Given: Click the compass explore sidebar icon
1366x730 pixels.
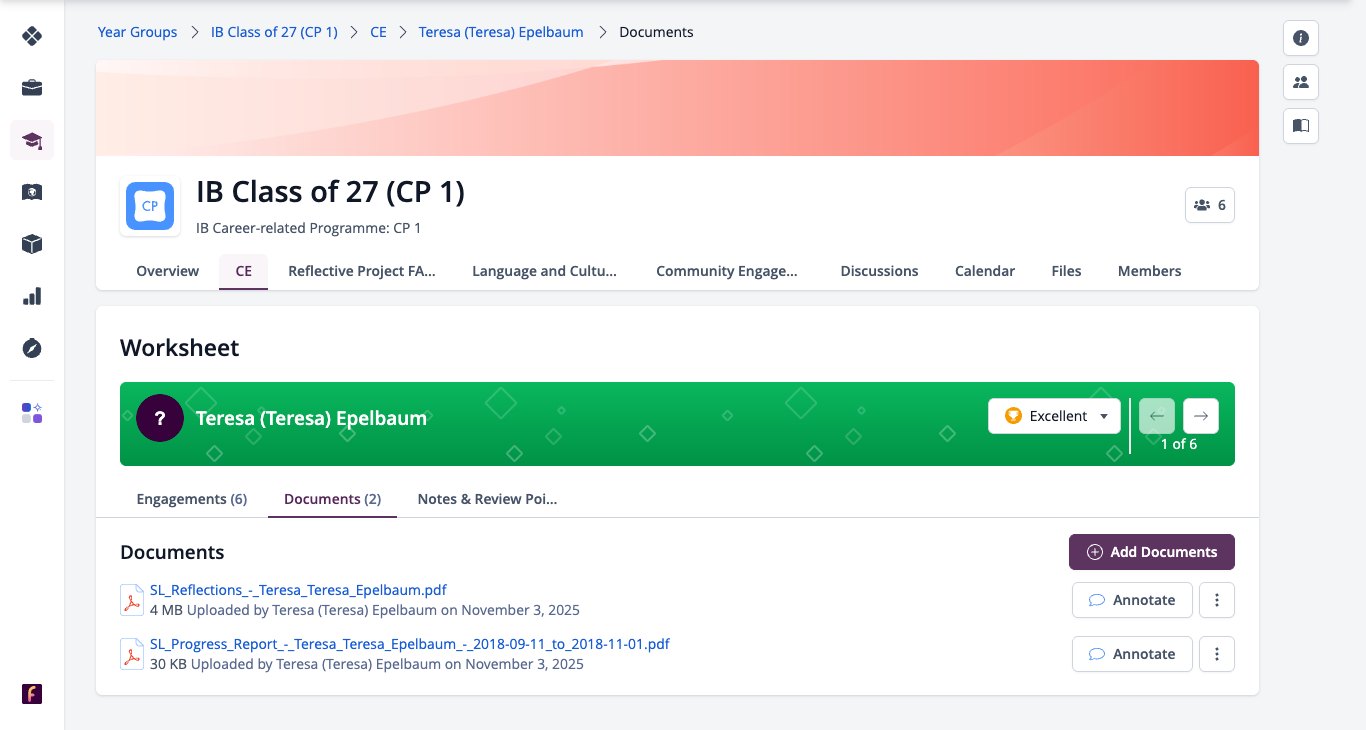Looking at the screenshot, I should (x=32, y=348).
